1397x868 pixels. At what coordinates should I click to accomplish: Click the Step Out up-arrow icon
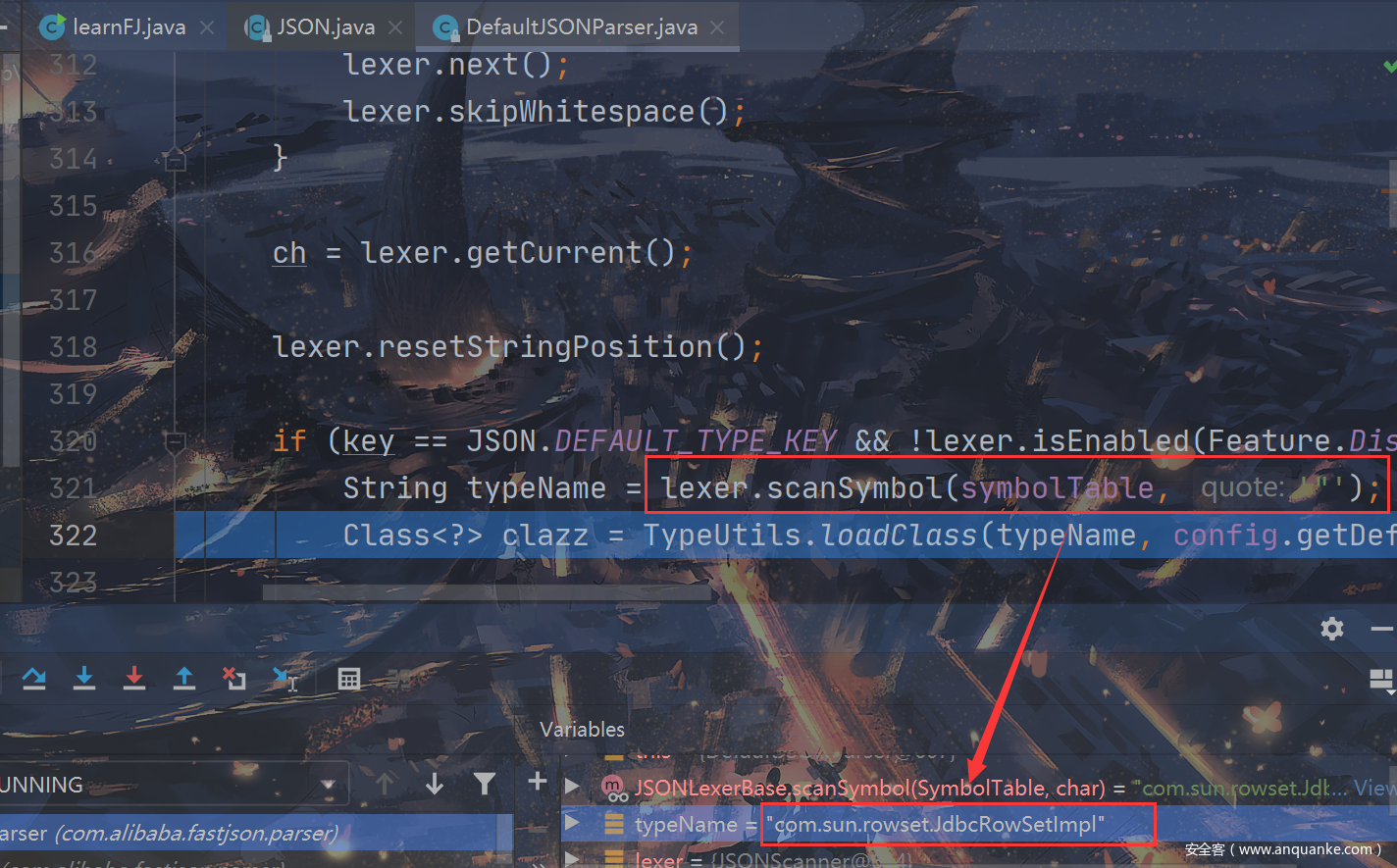(184, 678)
